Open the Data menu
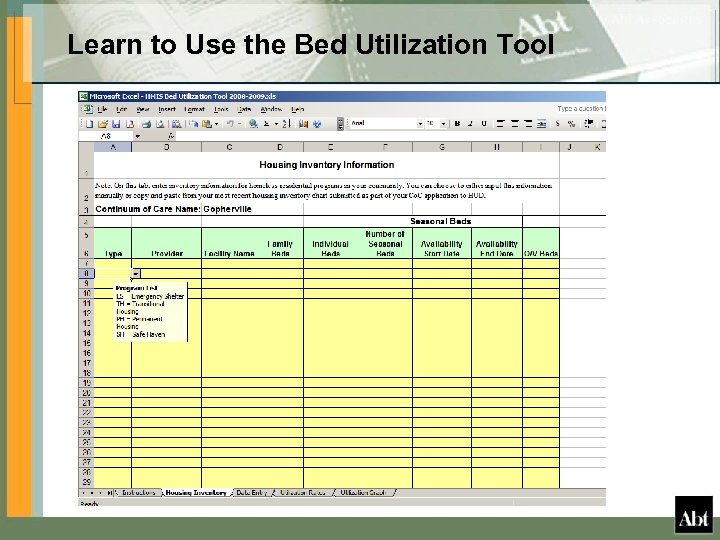This screenshot has width=720, height=540. [244, 109]
